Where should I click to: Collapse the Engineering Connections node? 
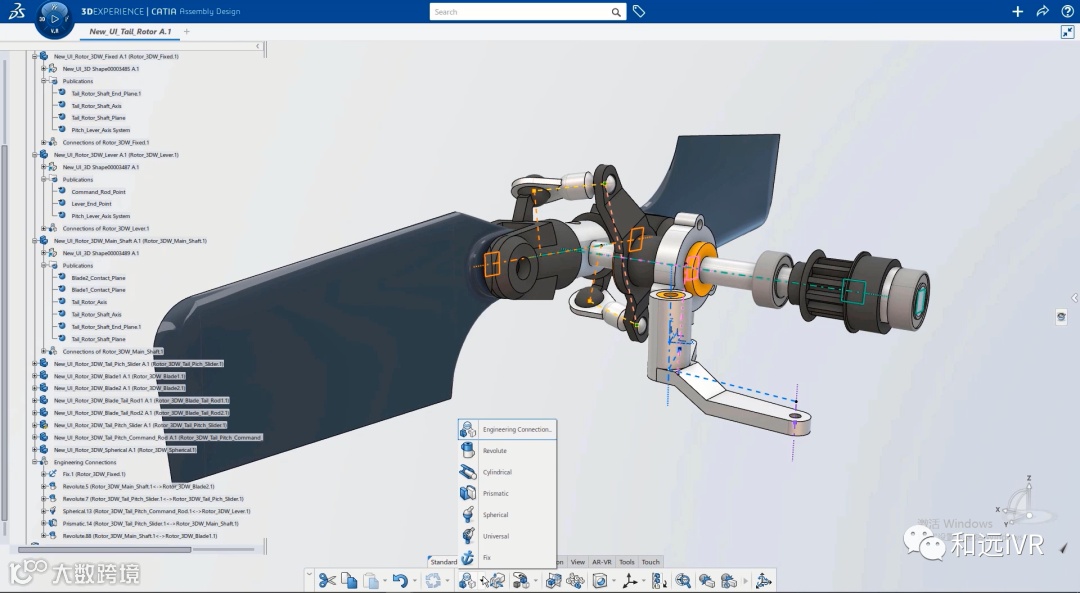[34, 462]
